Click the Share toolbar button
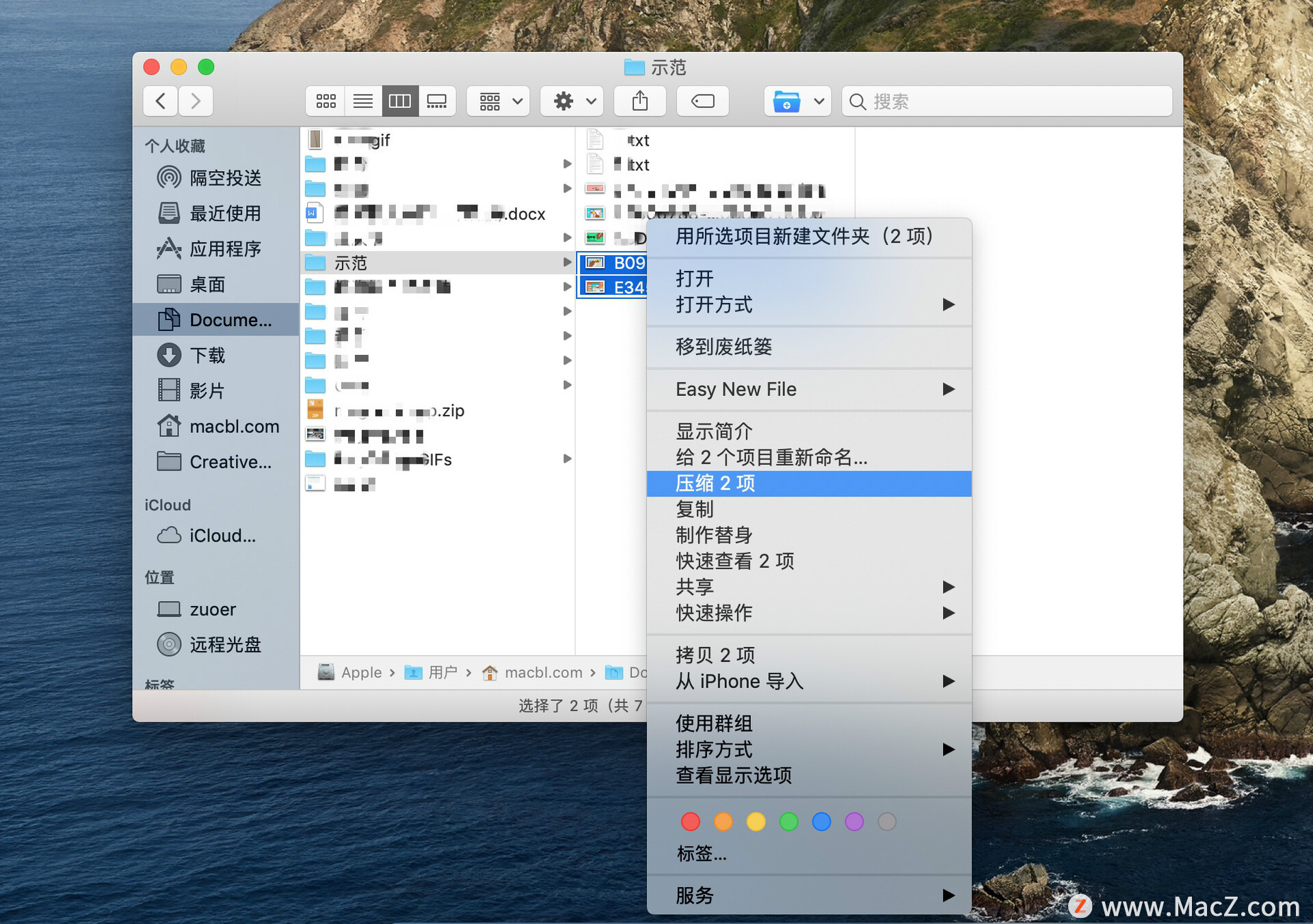Image resolution: width=1313 pixels, height=924 pixels. (640, 101)
